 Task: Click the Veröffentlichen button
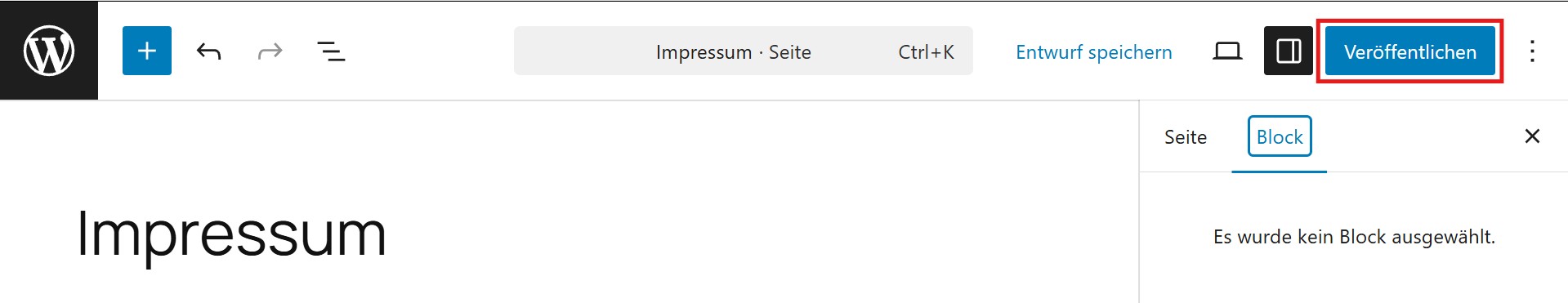tap(1410, 51)
